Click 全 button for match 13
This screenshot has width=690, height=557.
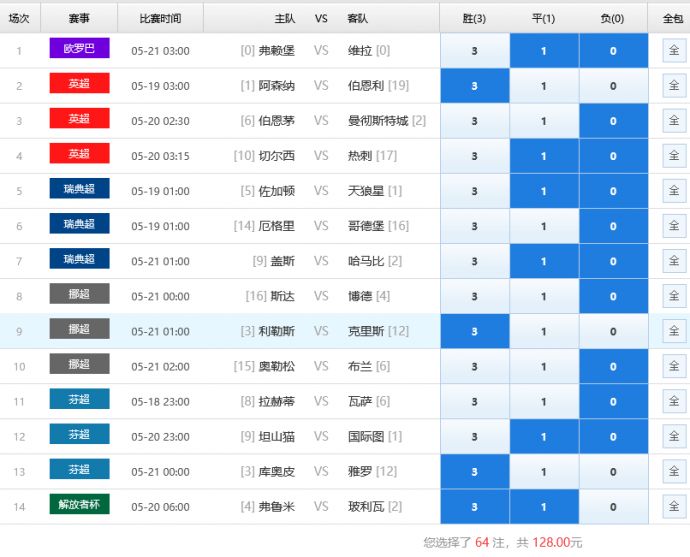[x=674, y=472]
